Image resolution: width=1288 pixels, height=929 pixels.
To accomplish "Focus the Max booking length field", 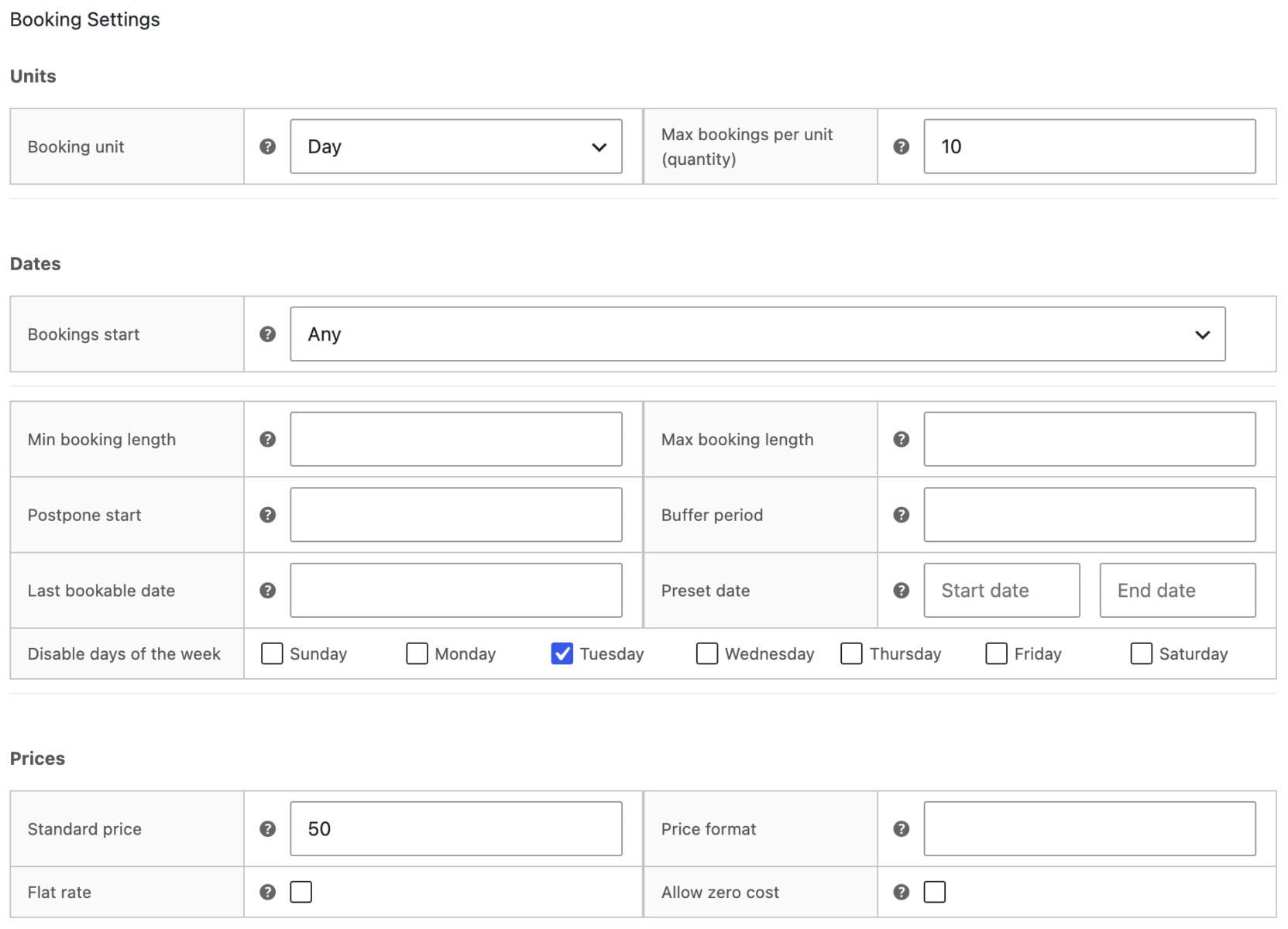I will pos(1089,439).
